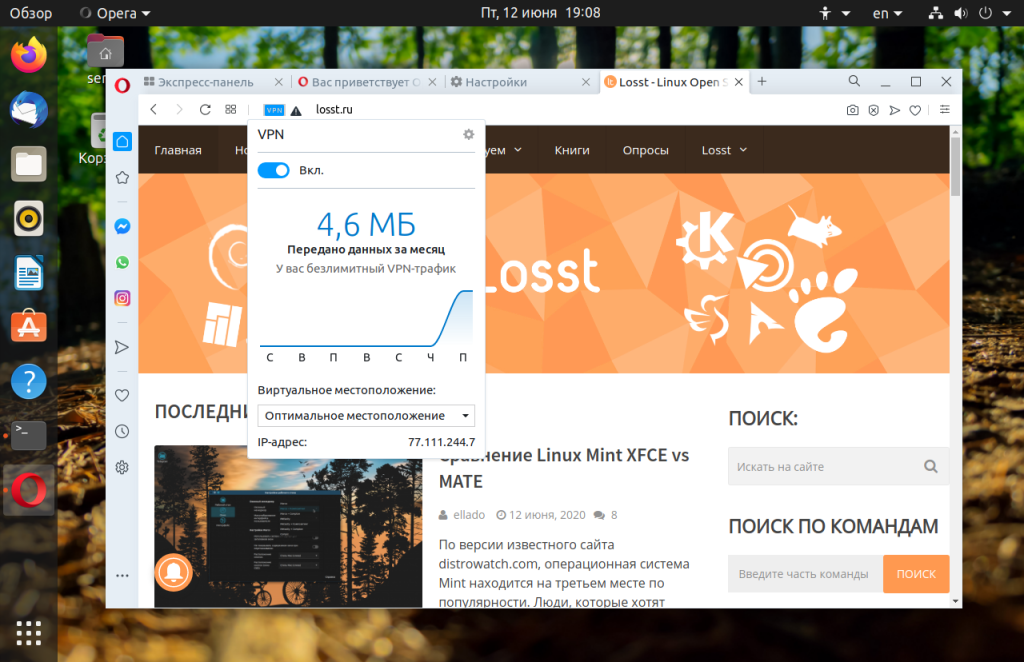Expand the Losst menu item
The image size is (1024, 662).
point(724,150)
